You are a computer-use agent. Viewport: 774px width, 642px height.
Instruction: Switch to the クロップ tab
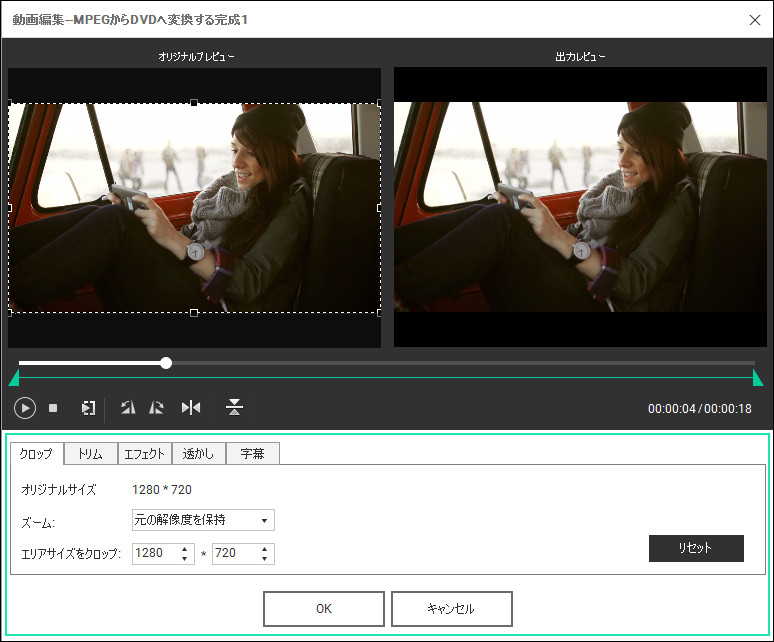coord(37,453)
